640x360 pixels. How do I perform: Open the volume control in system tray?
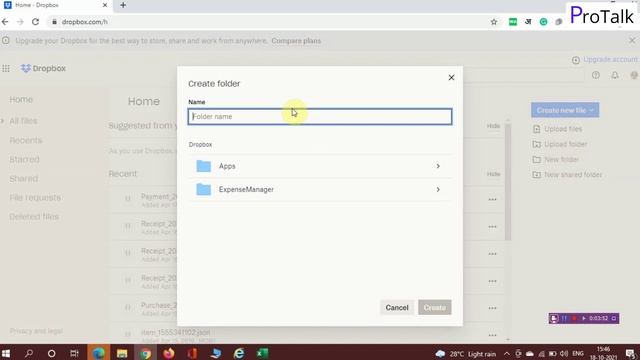point(564,354)
